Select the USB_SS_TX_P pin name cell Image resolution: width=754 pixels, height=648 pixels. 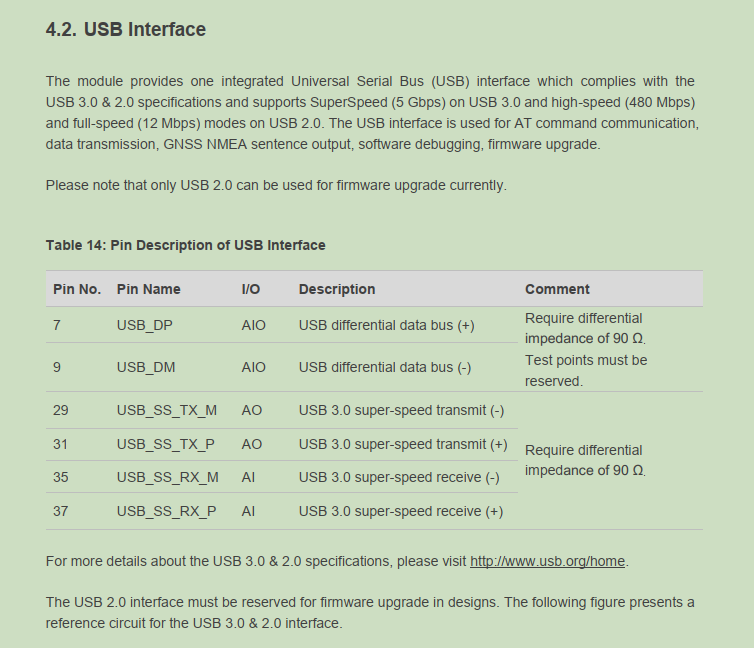click(166, 444)
